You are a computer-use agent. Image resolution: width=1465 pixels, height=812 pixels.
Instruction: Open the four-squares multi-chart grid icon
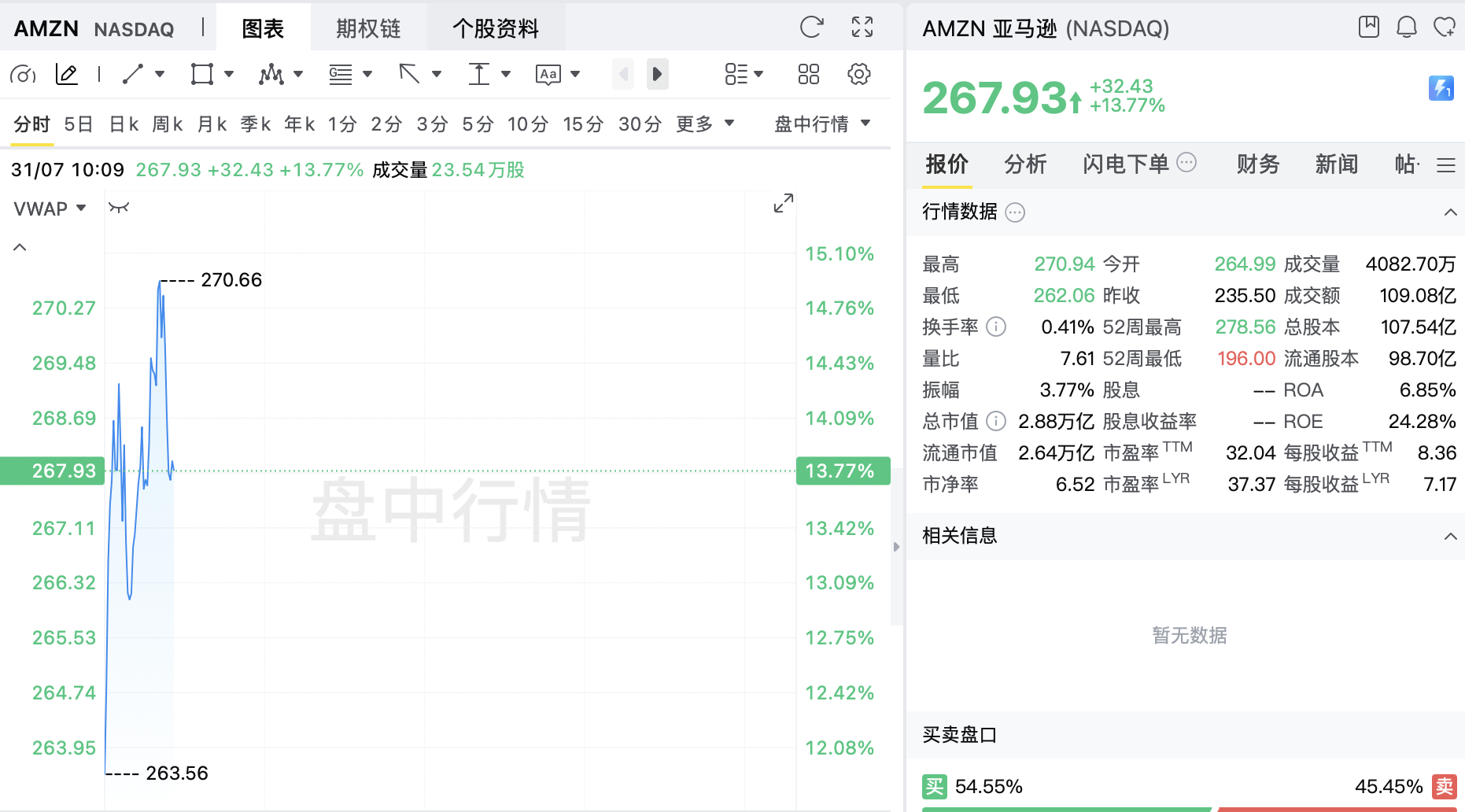click(809, 74)
